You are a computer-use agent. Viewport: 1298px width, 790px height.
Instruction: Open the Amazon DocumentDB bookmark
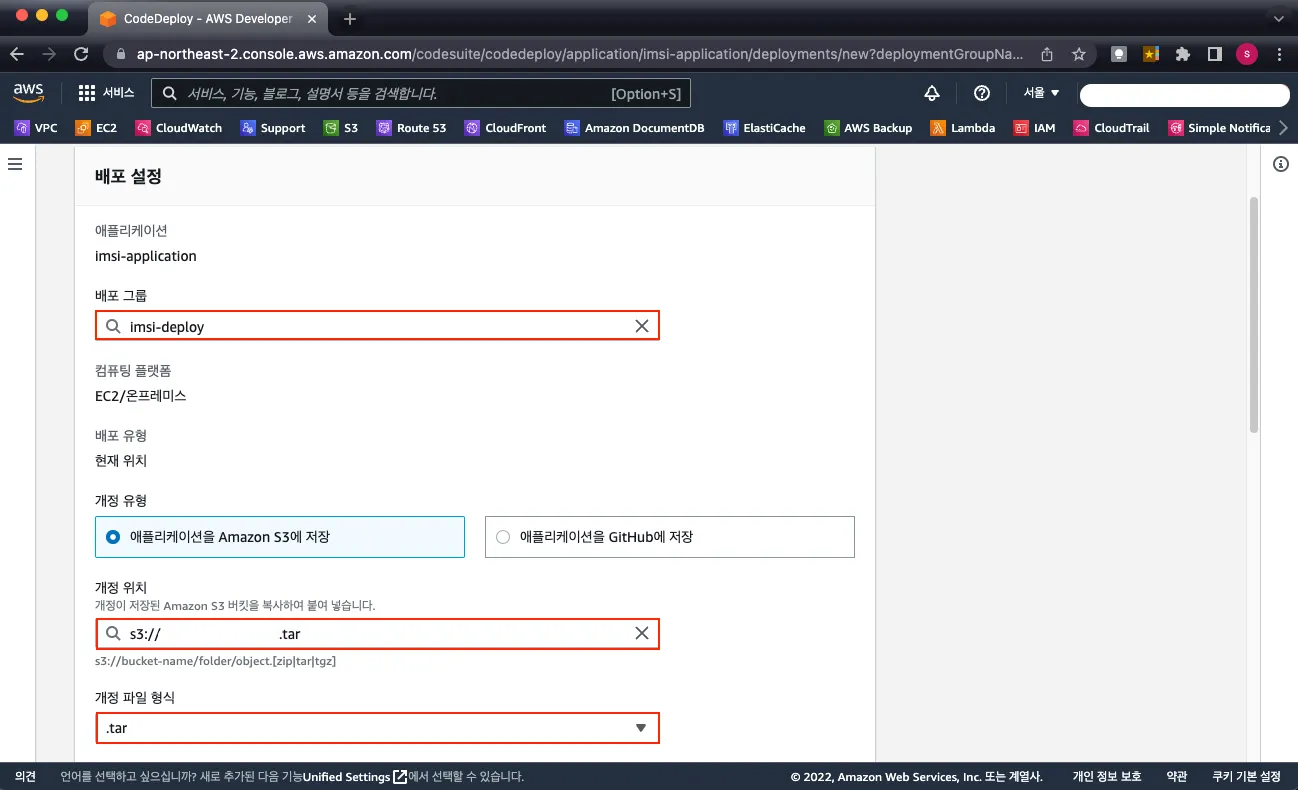click(x=634, y=128)
